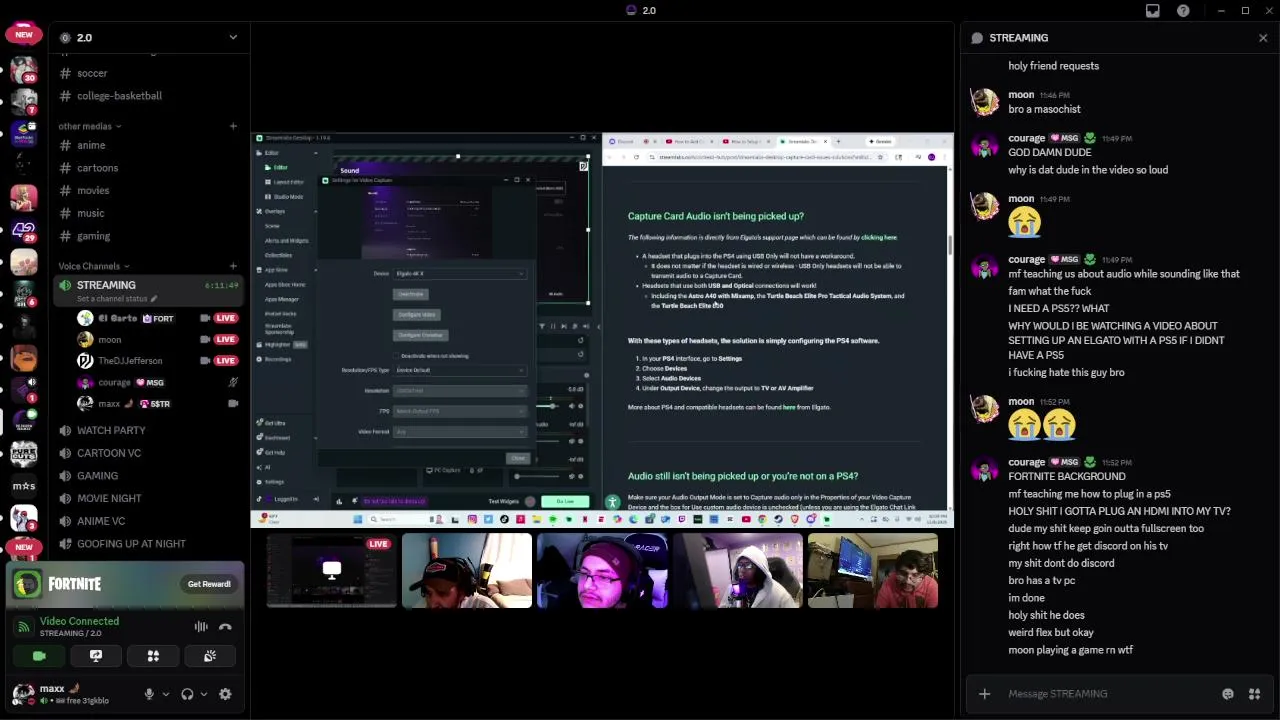The width and height of the screenshot is (1280, 720).
Task: Open noise suppression waveform icon
Action: 201,627
